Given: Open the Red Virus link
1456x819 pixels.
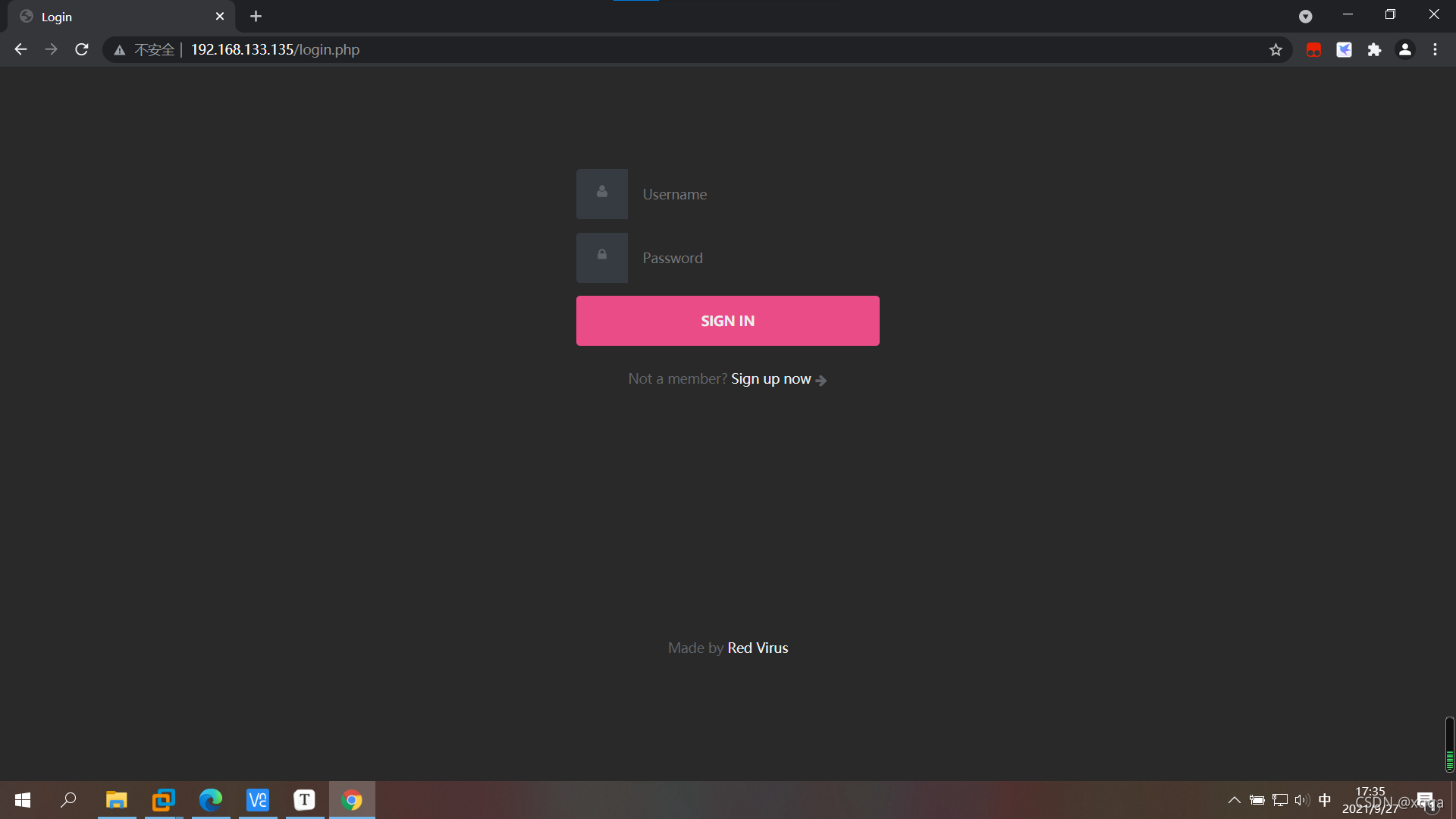Looking at the screenshot, I should point(758,648).
